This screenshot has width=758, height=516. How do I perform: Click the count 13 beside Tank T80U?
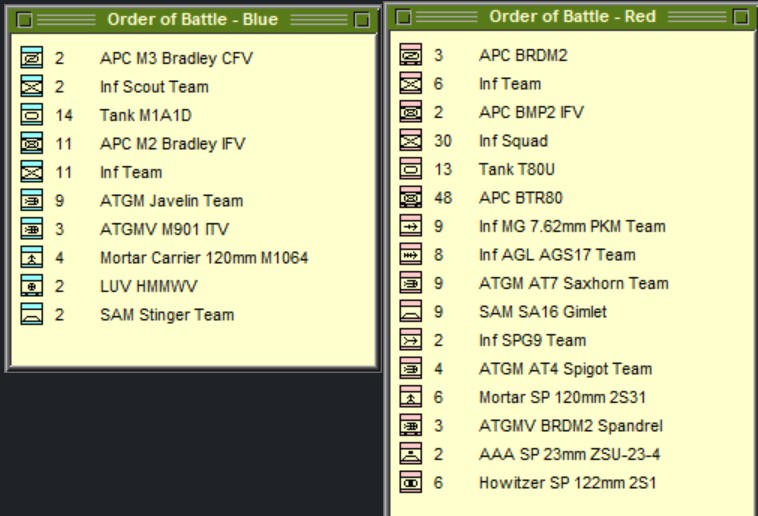click(x=443, y=169)
